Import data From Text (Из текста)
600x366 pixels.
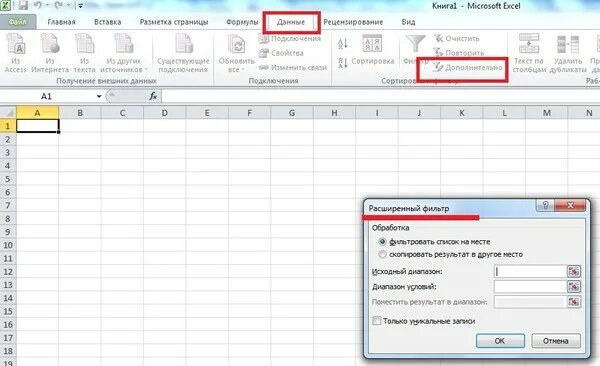[x=85, y=53]
